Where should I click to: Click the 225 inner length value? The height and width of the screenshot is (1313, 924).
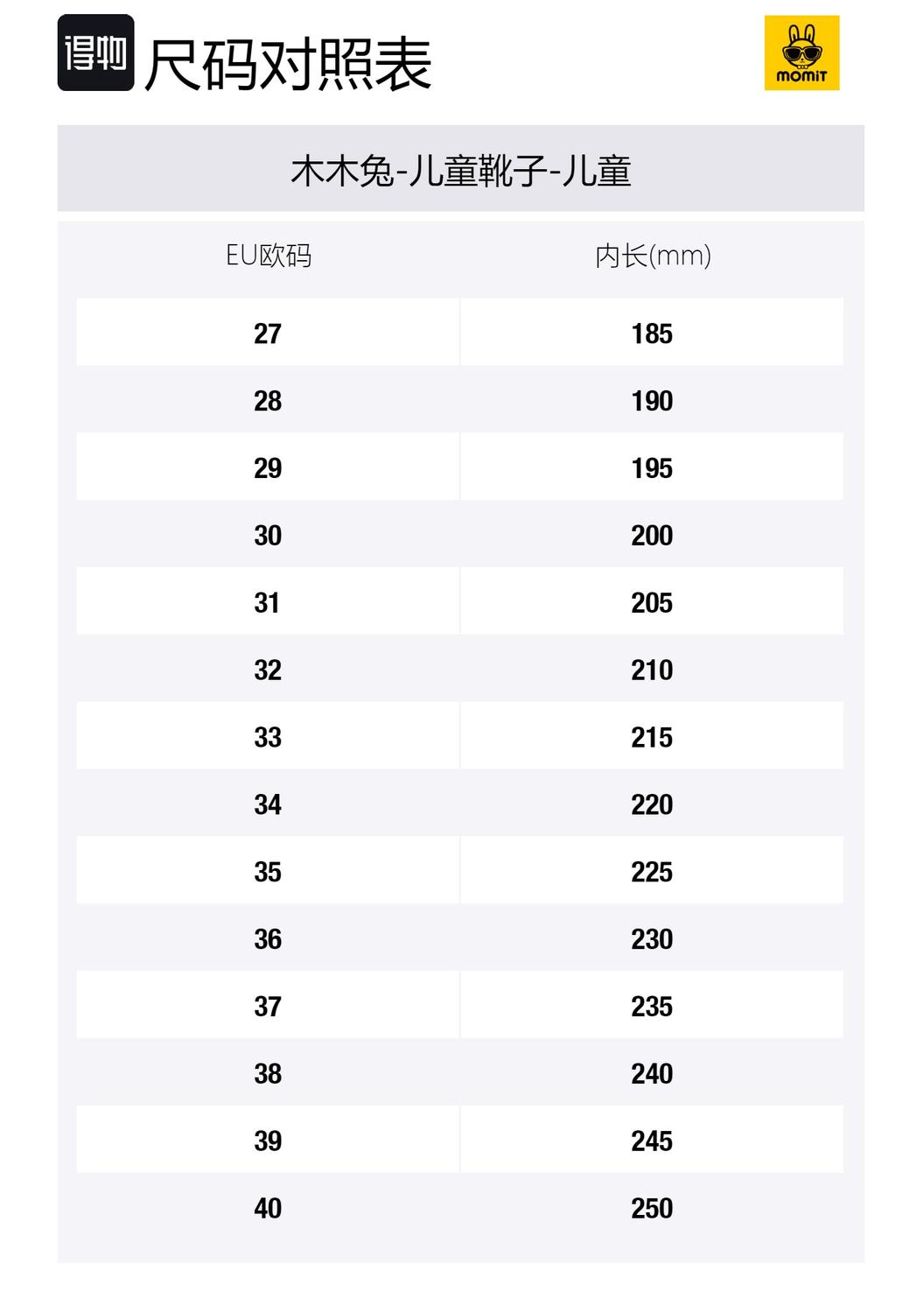tap(652, 872)
